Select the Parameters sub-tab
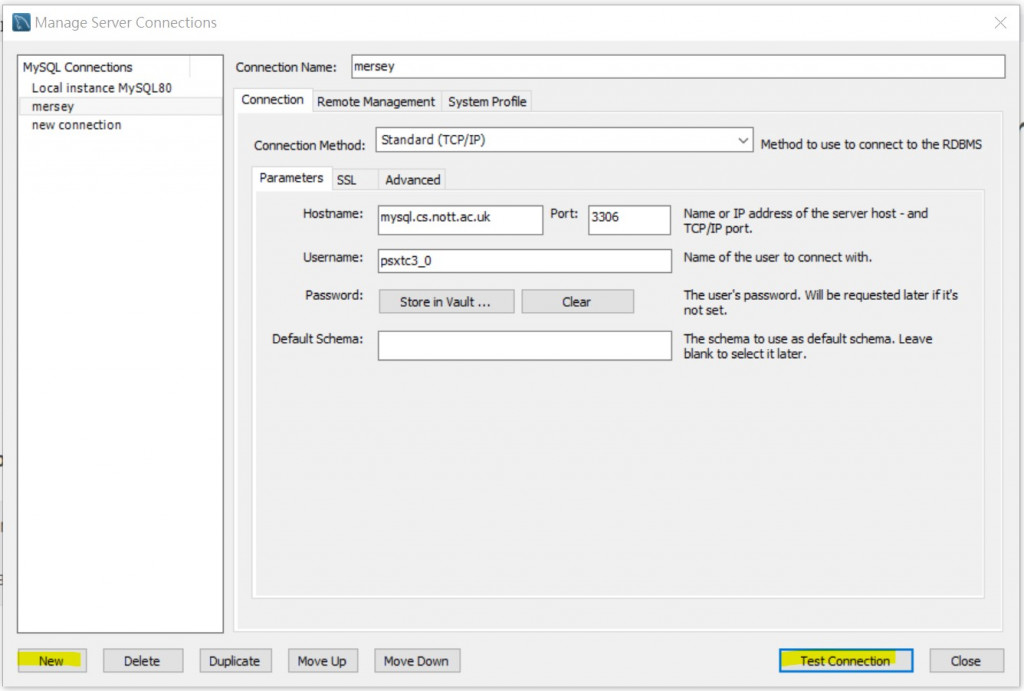This screenshot has height=691, width=1024. pos(291,178)
